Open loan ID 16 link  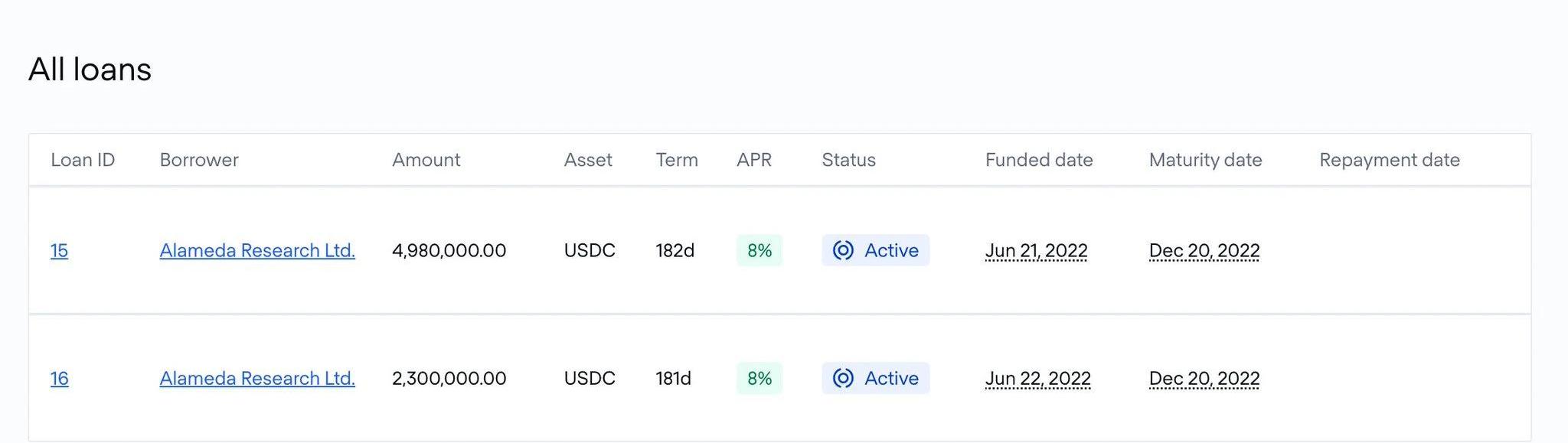click(x=59, y=379)
